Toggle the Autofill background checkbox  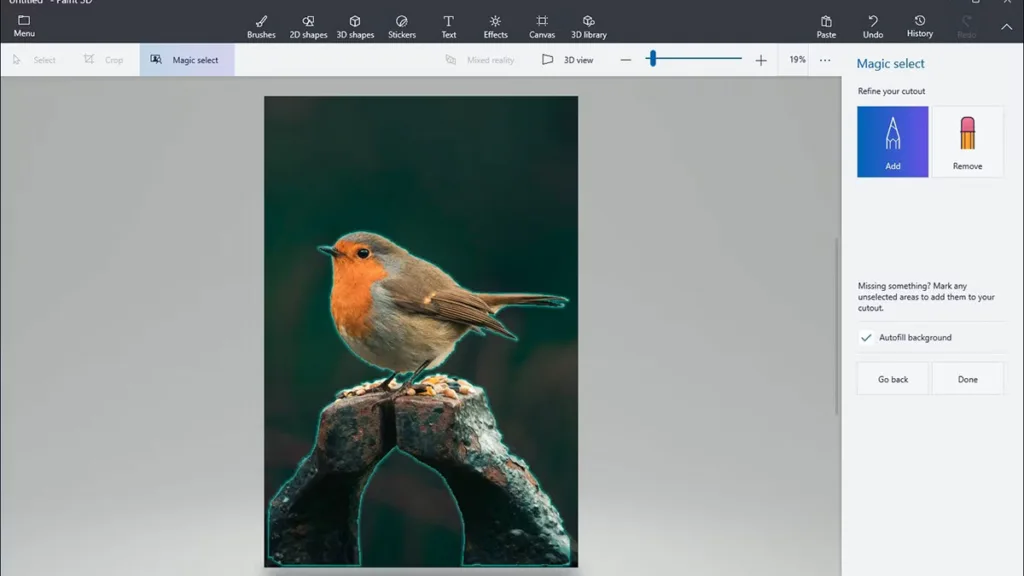coord(866,338)
